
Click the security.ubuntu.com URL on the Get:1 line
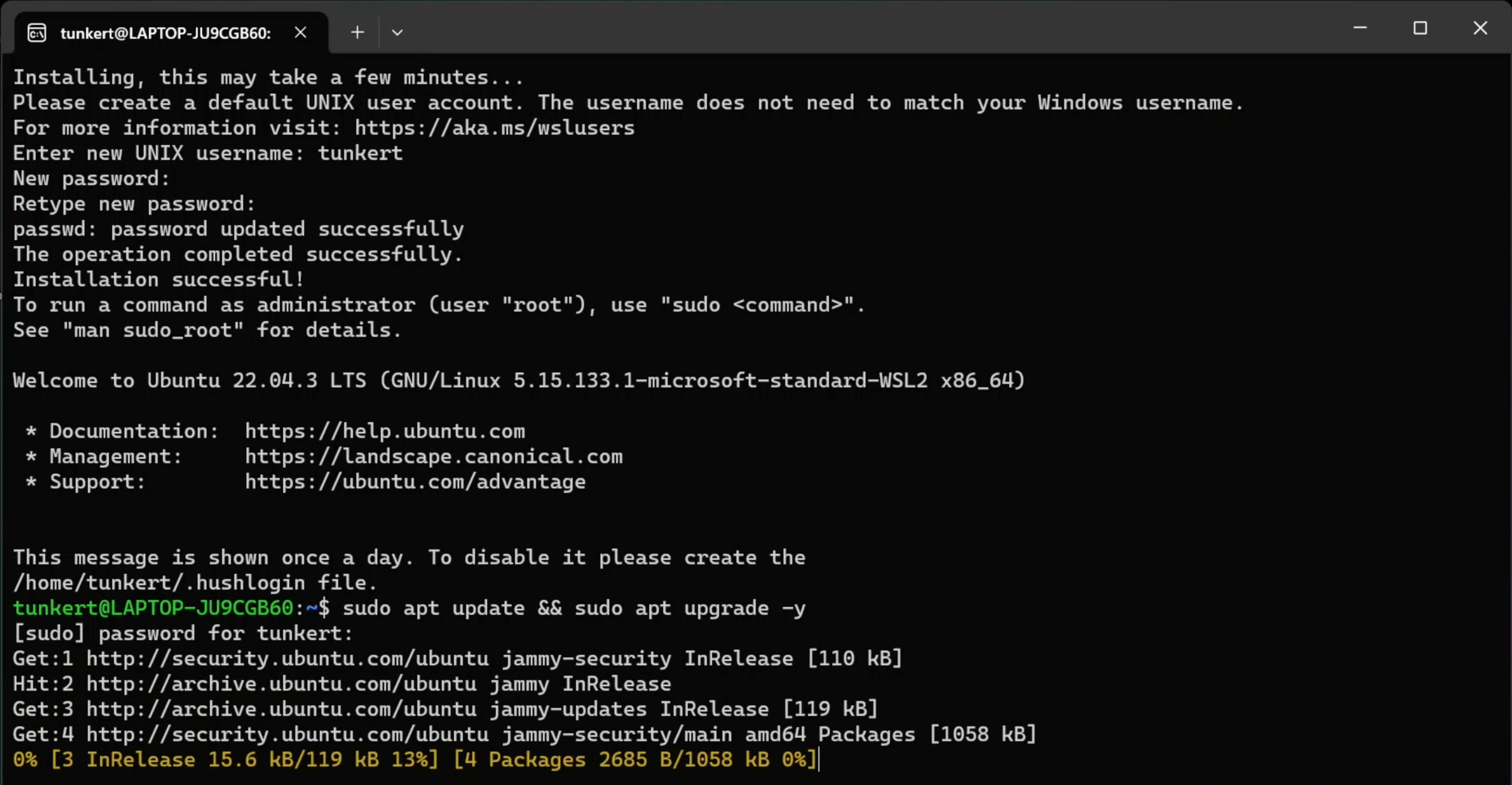click(x=287, y=658)
